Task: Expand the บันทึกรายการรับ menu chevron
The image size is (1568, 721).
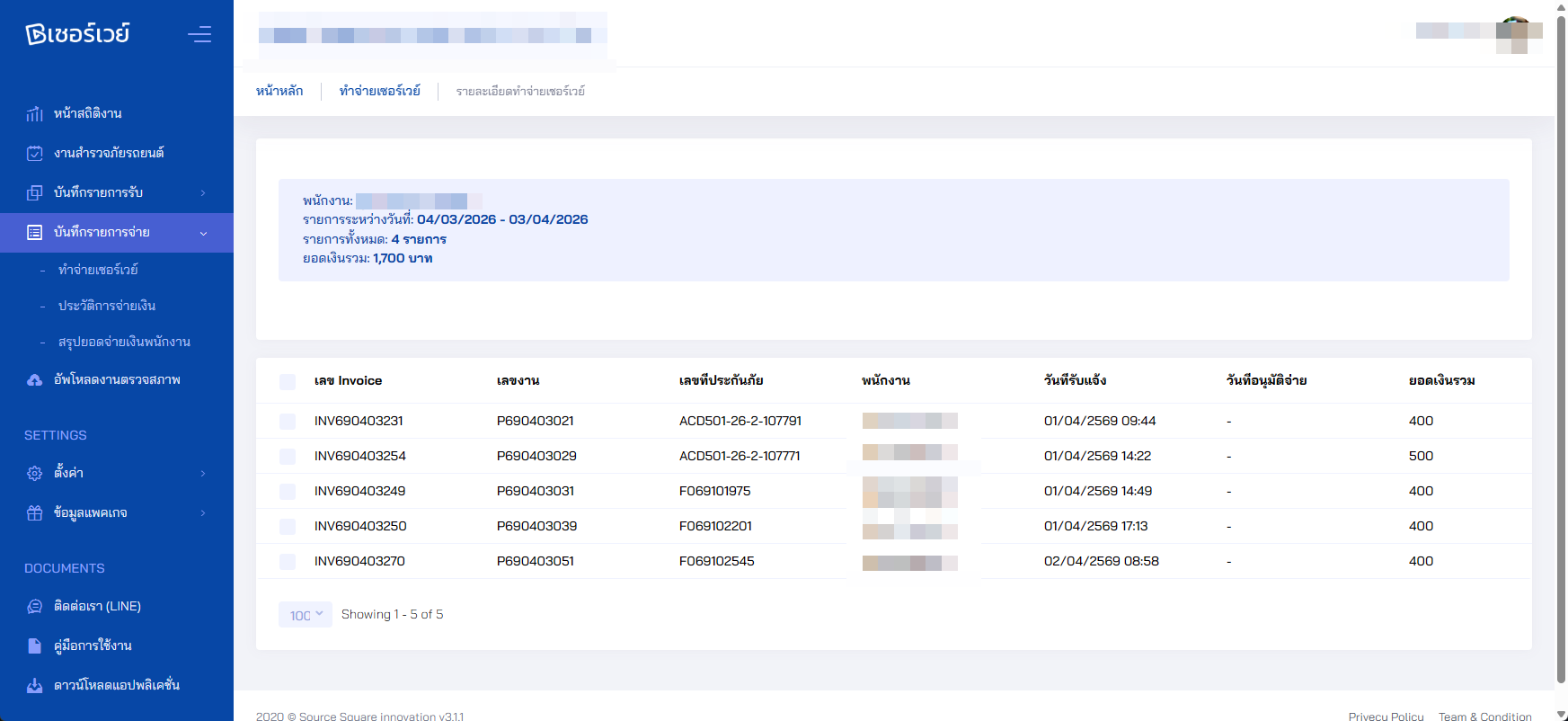Action: click(203, 193)
